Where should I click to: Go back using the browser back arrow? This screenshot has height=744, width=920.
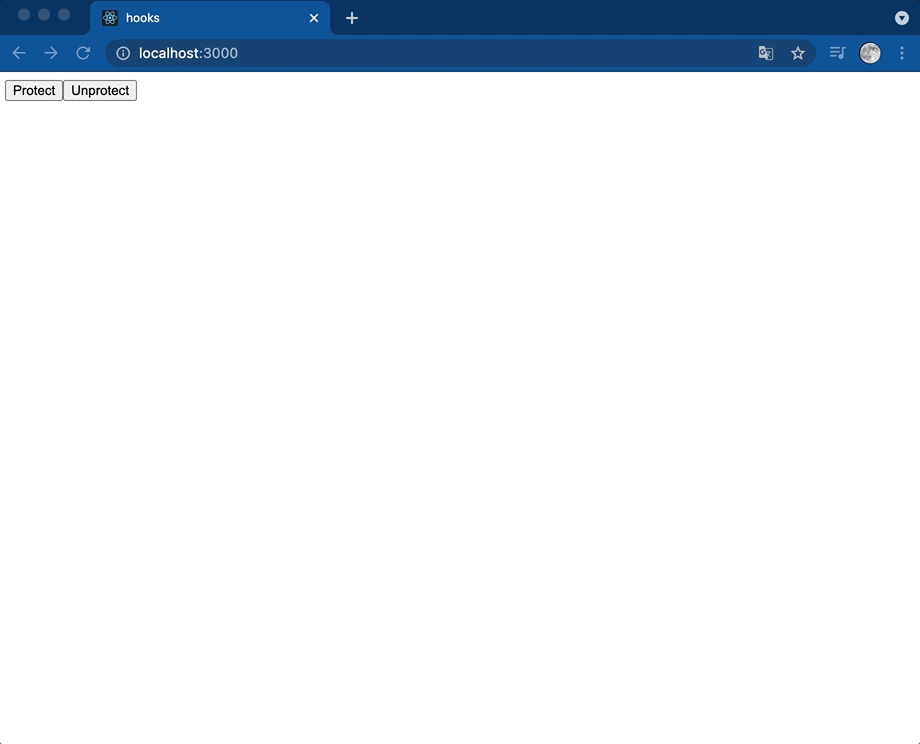coord(19,53)
